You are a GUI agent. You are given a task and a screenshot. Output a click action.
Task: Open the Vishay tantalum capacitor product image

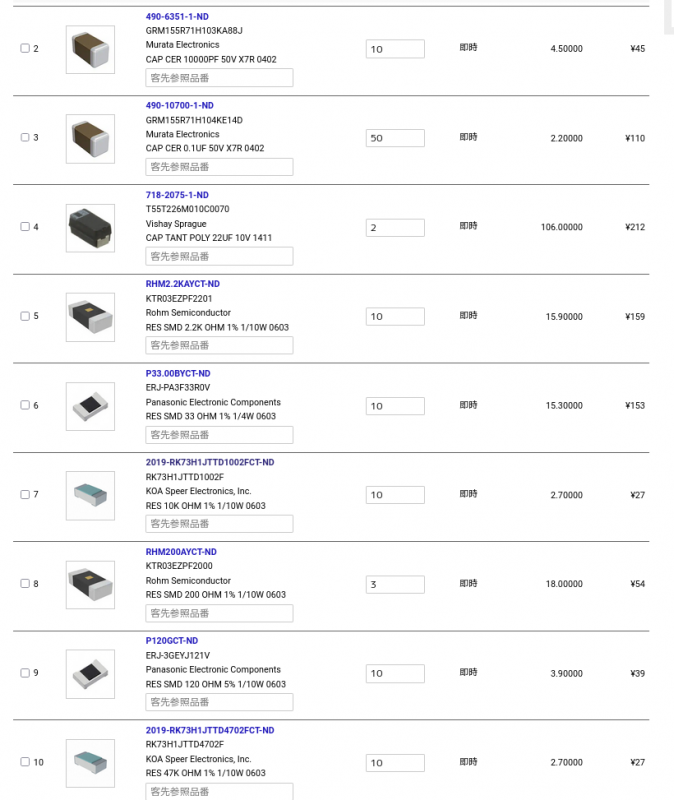tap(90, 227)
